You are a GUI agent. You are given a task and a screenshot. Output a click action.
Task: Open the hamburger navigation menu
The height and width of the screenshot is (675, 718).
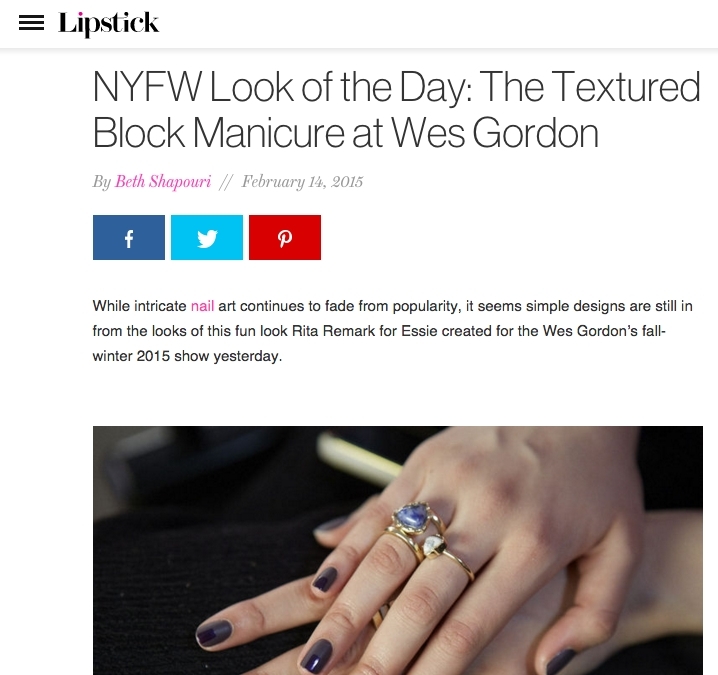[x=31, y=23]
